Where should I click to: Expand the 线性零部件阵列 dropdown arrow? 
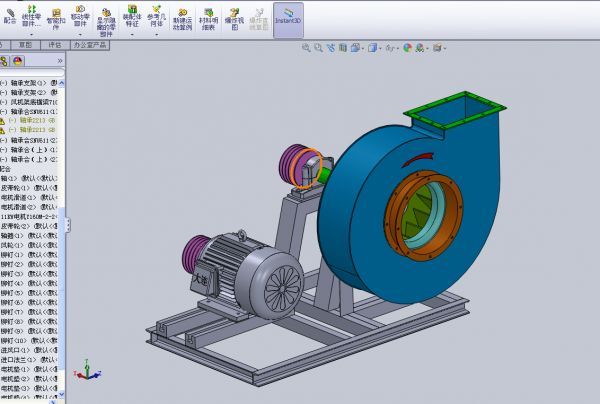click(x=31, y=34)
